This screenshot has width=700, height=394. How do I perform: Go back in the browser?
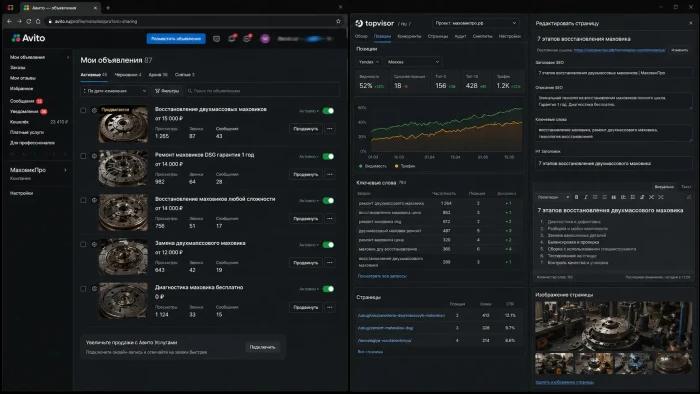(x=9, y=21)
